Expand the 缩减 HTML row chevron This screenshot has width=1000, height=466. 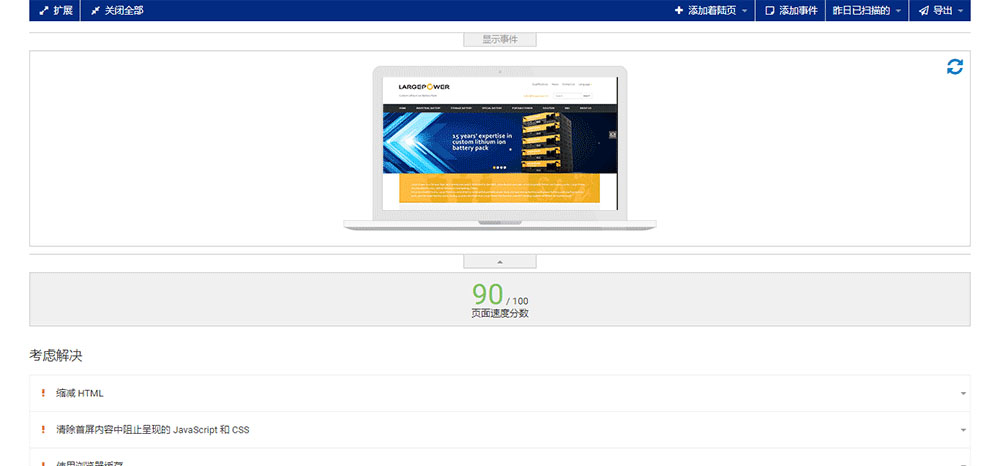click(x=963, y=394)
